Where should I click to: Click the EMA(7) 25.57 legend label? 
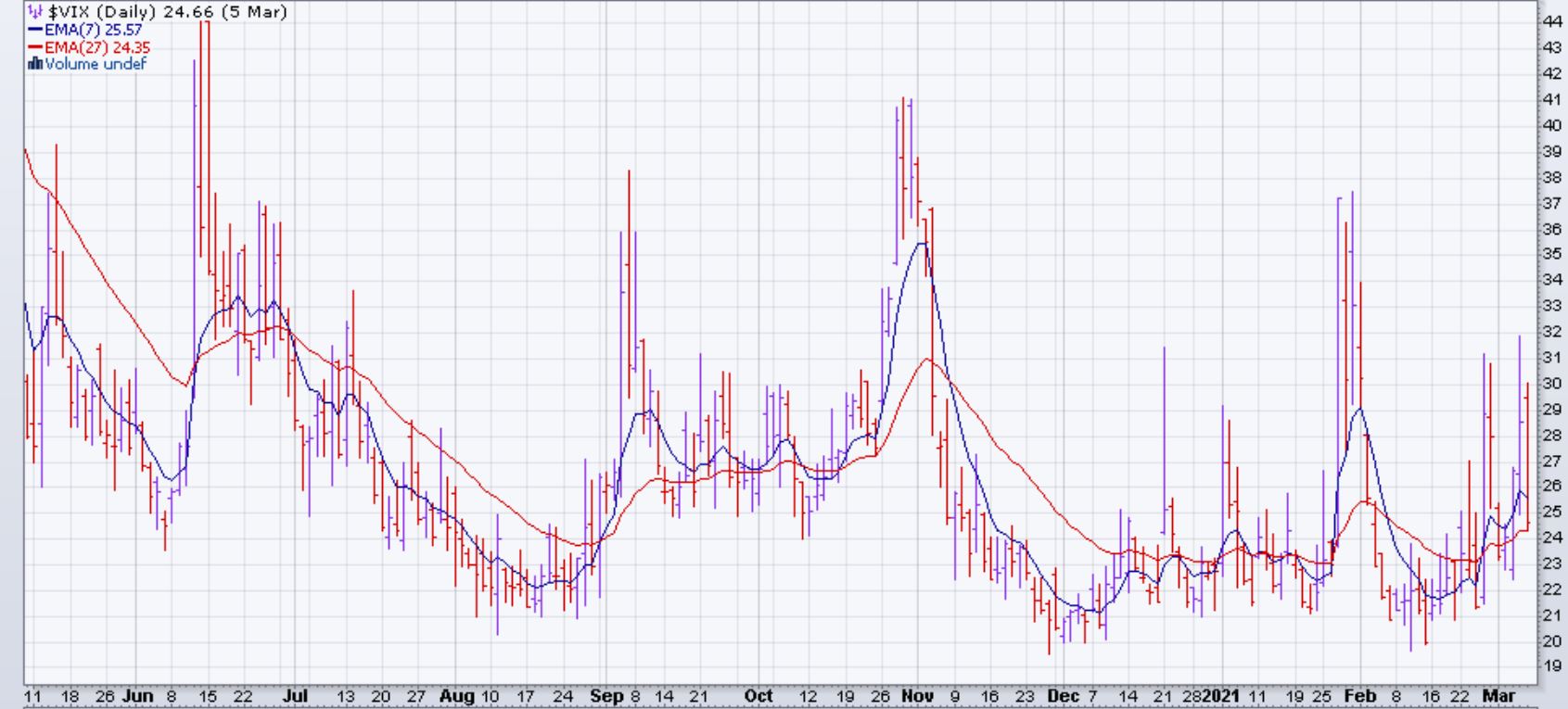[x=93, y=30]
